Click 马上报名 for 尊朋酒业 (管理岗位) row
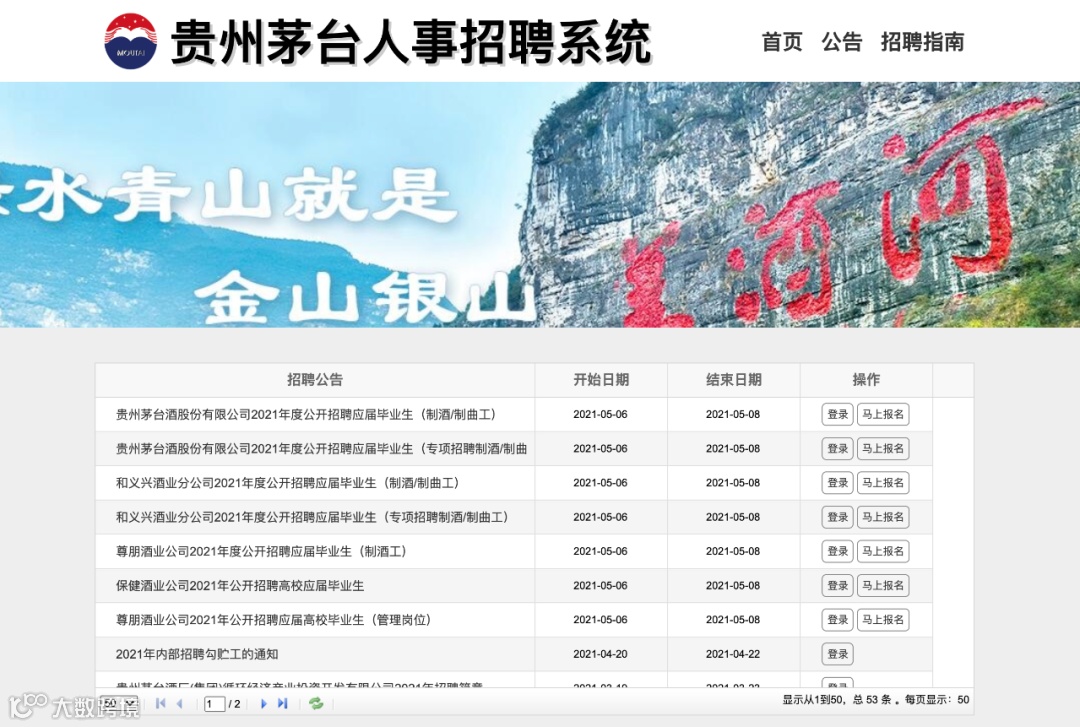Image resolution: width=1080 pixels, height=727 pixels. 883,620
